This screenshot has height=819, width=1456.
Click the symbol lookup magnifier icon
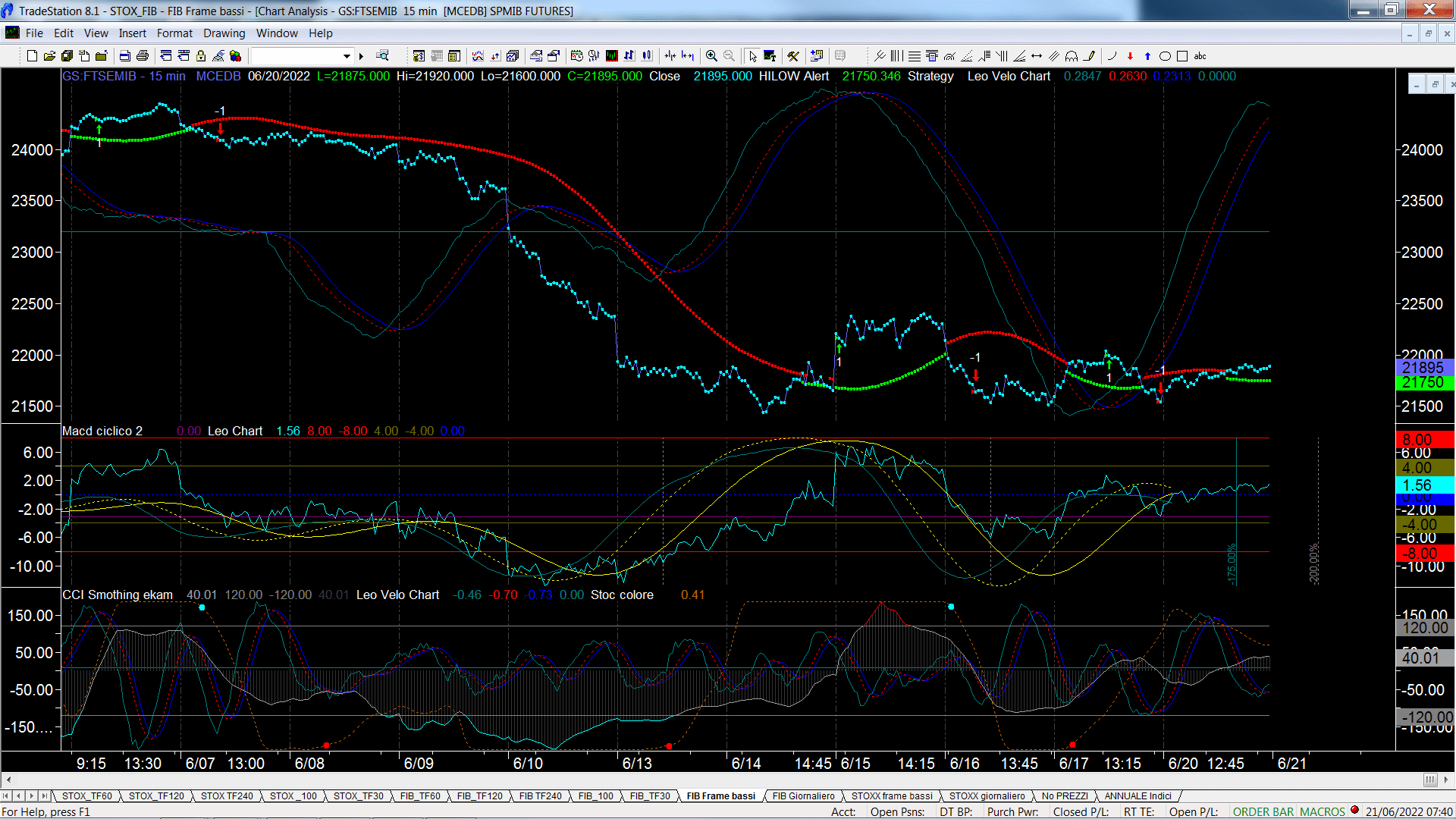click(x=382, y=55)
